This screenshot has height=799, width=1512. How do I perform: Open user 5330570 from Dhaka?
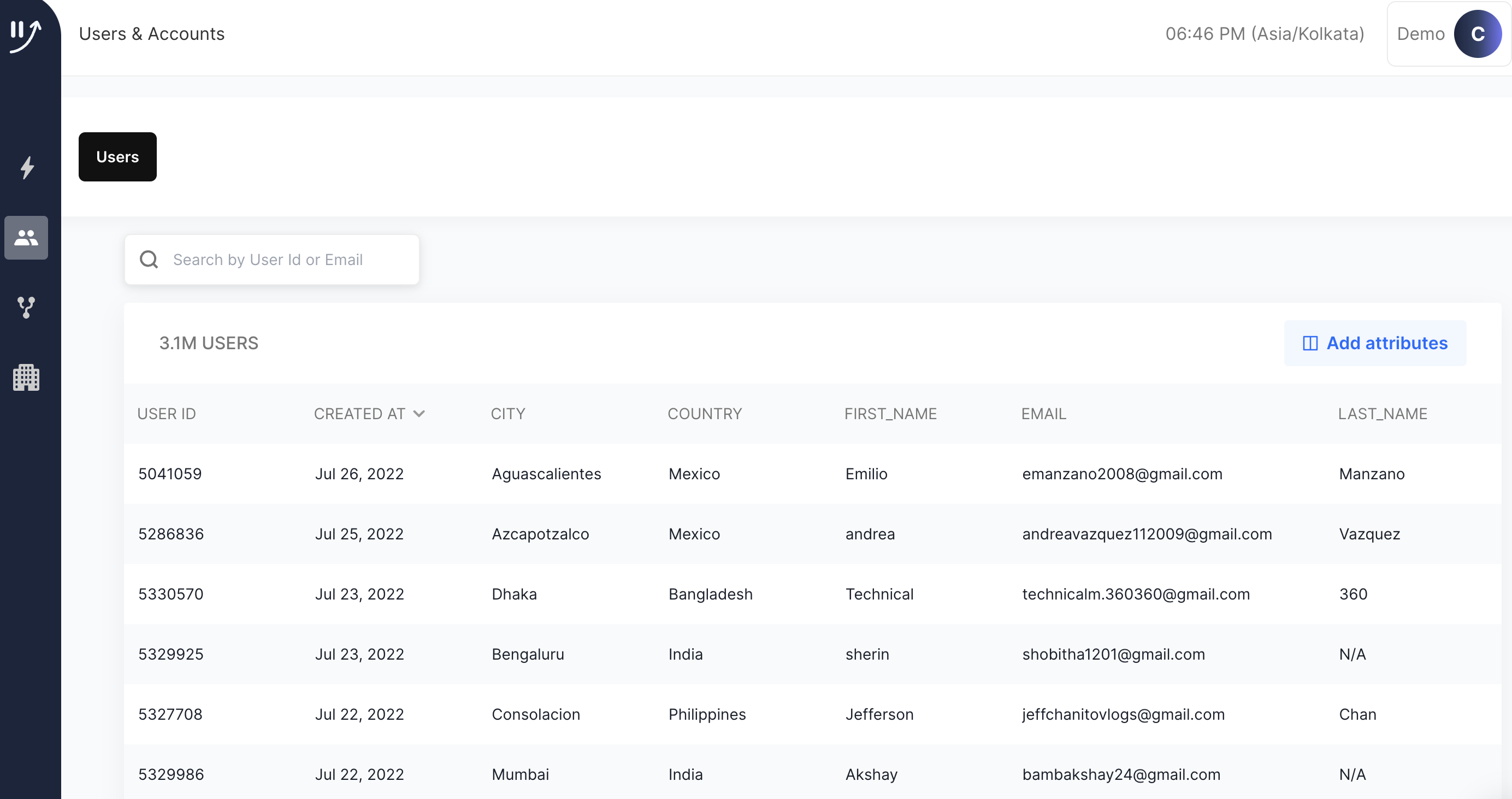pyautogui.click(x=171, y=594)
